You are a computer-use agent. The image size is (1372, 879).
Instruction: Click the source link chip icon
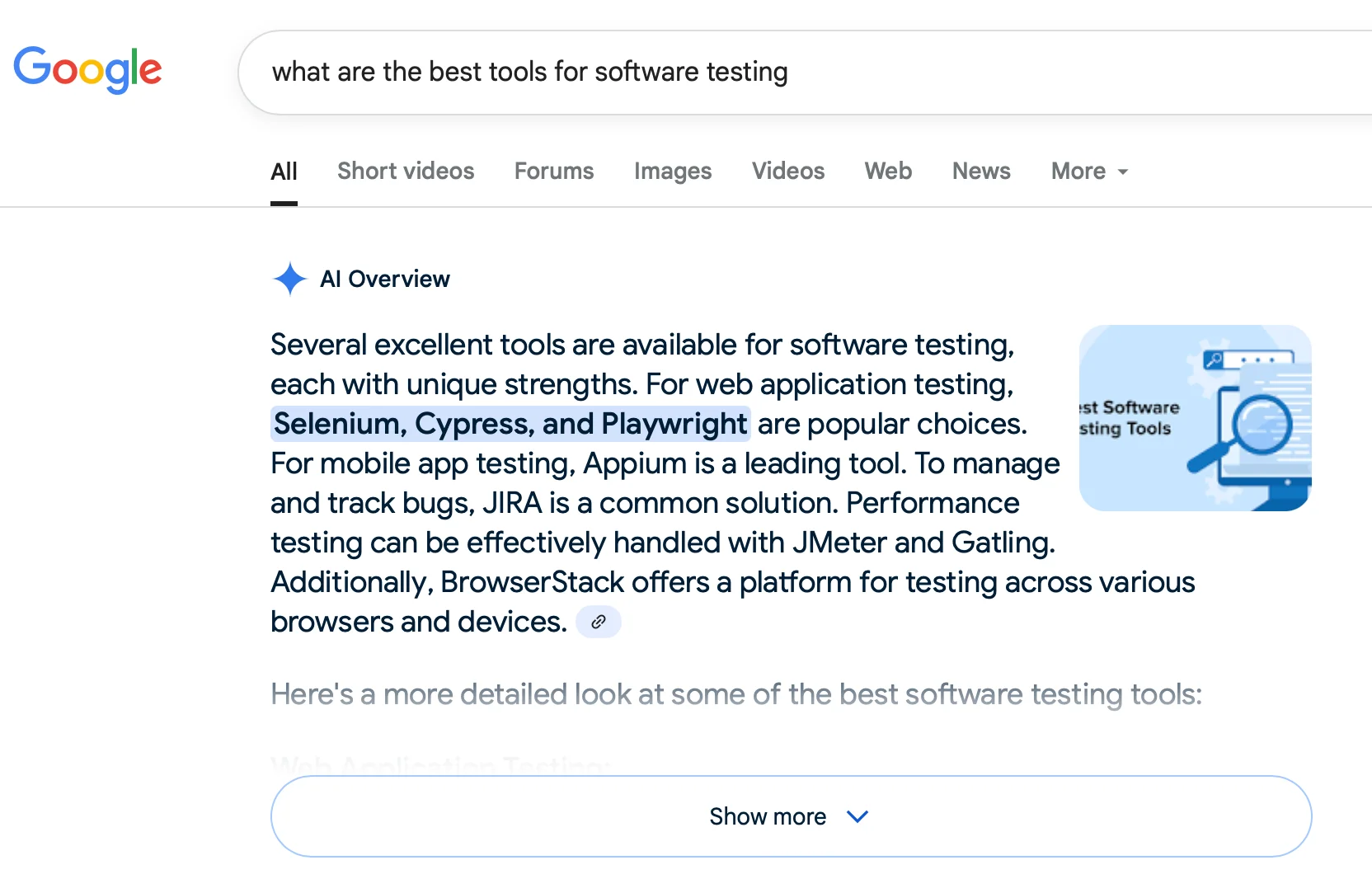pyautogui.click(x=599, y=622)
